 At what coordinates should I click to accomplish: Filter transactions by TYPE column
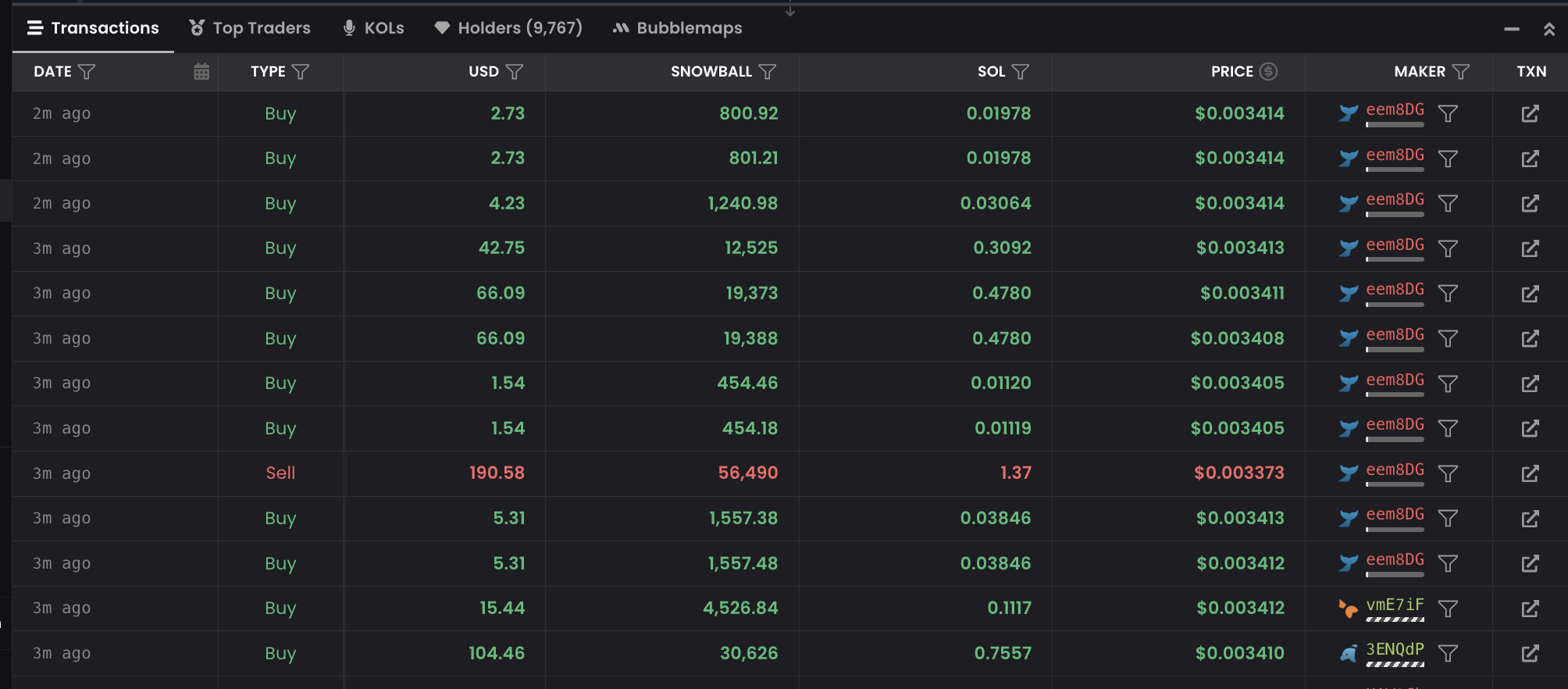pyautogui.click(x=301, y=72)
